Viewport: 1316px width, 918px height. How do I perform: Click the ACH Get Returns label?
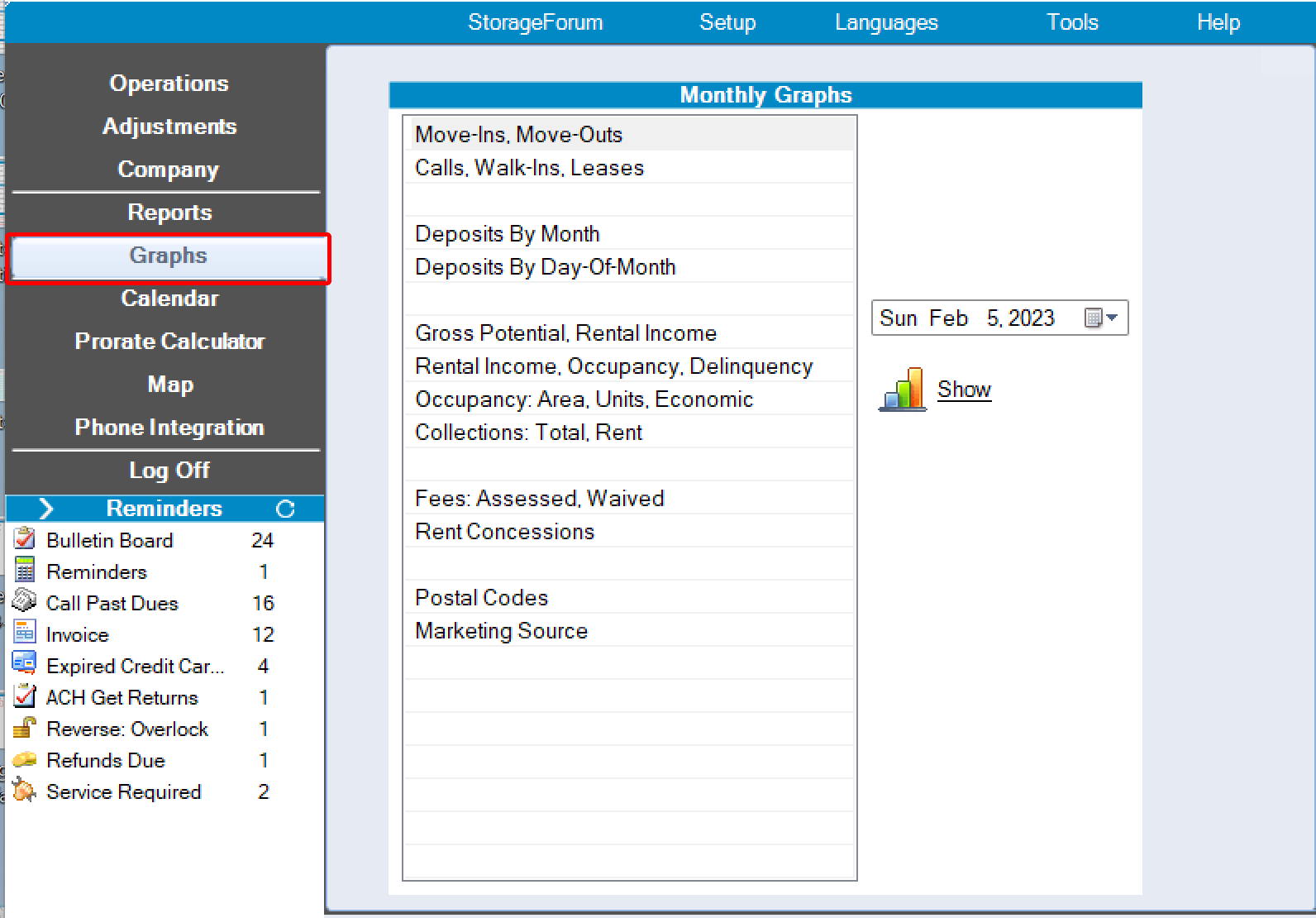pos(122,697)
